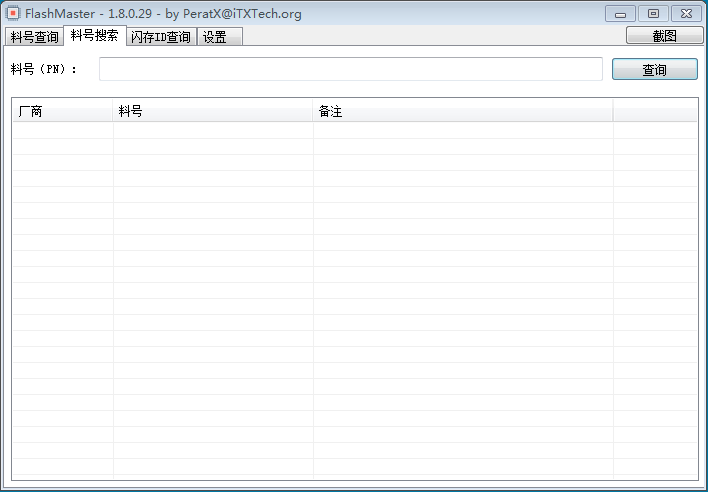Click the divider between 料号 and 备注 headers

313,112
